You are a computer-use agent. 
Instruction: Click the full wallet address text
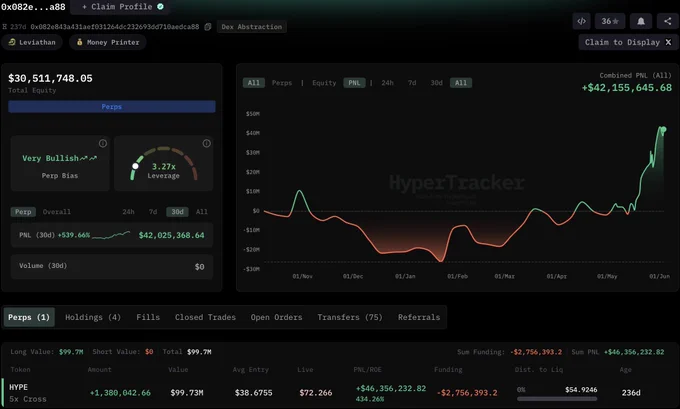[x=115, y=27]
